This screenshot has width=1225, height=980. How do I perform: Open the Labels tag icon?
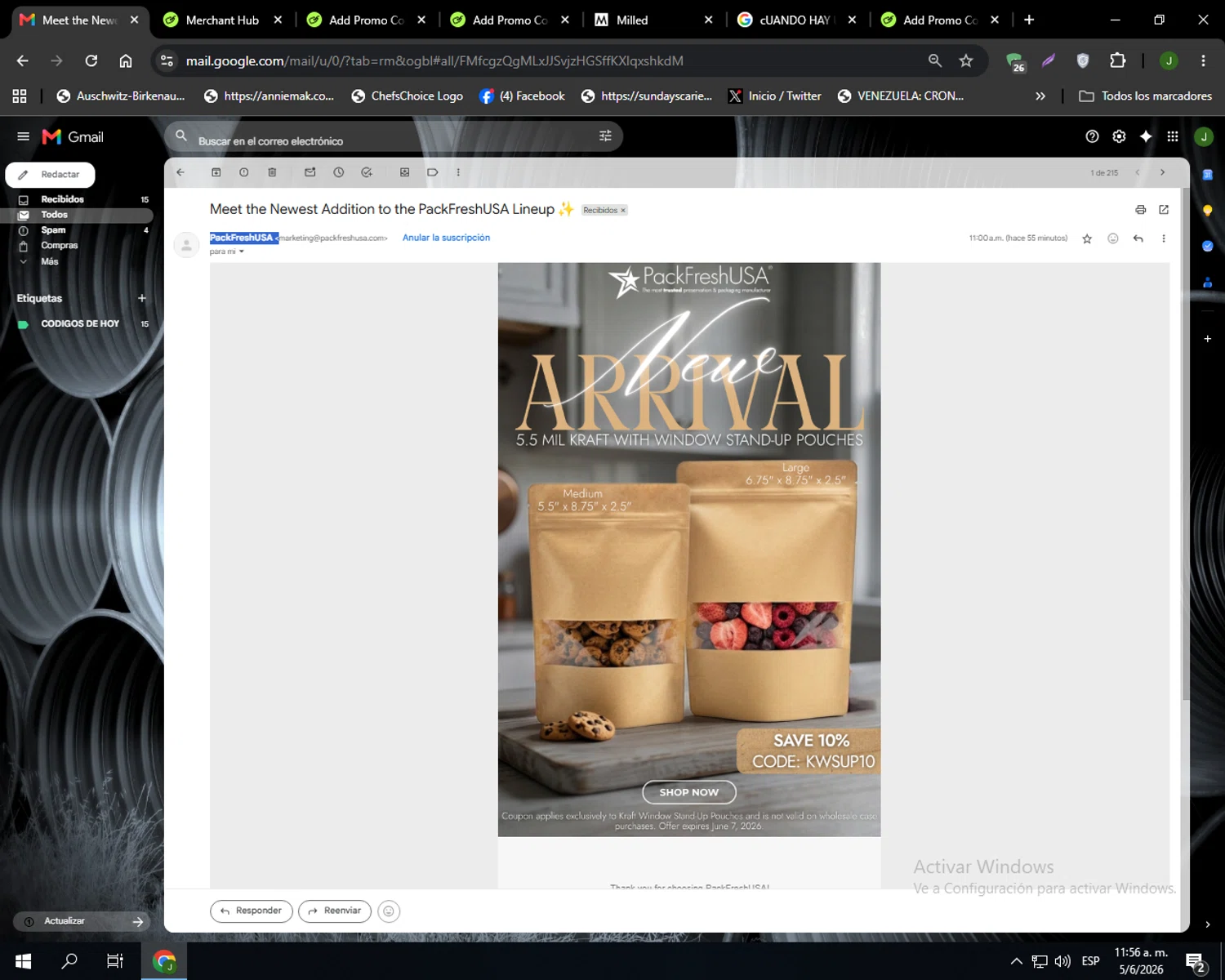433,172
